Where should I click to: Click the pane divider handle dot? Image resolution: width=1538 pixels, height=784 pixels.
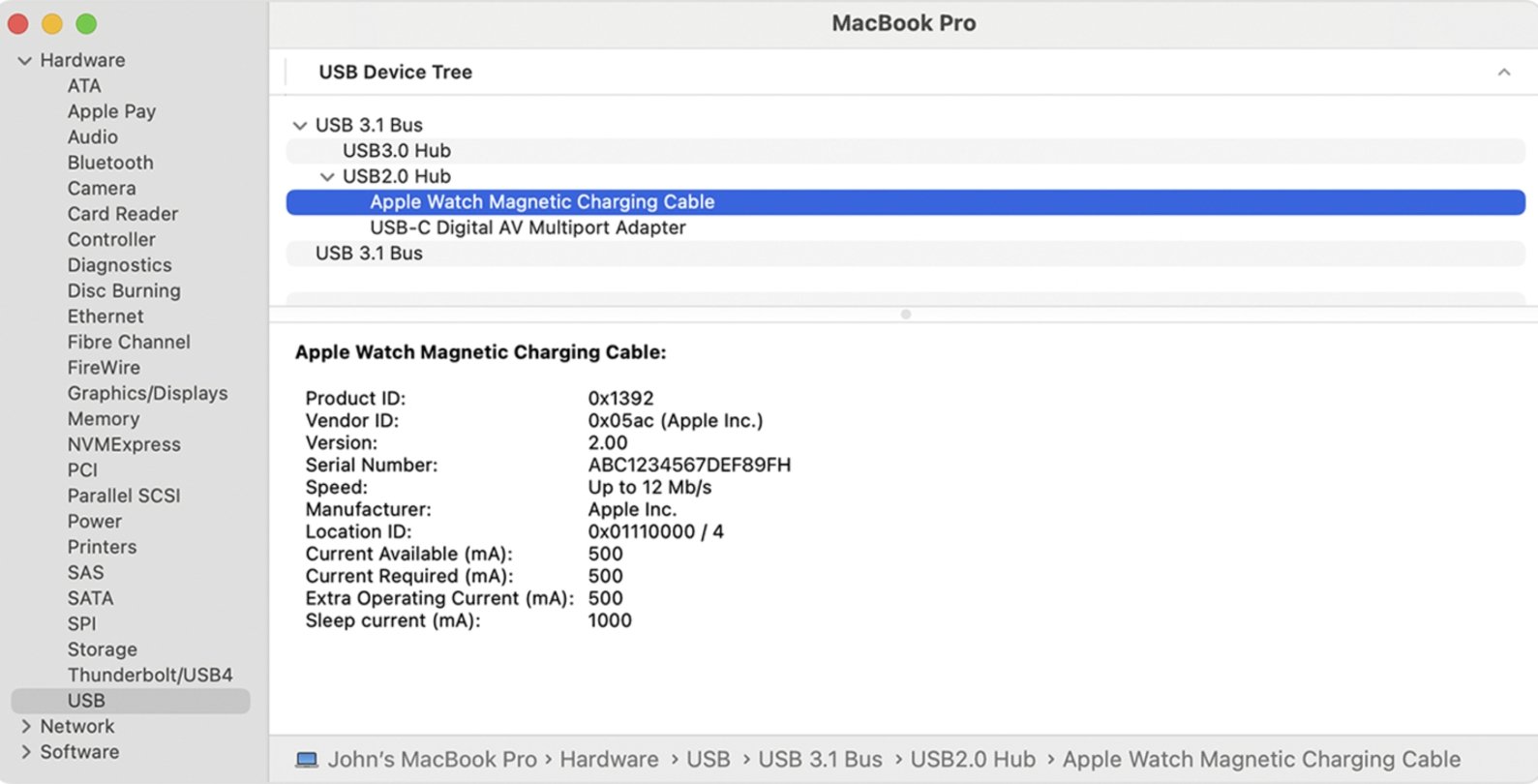tap(906, 315)
